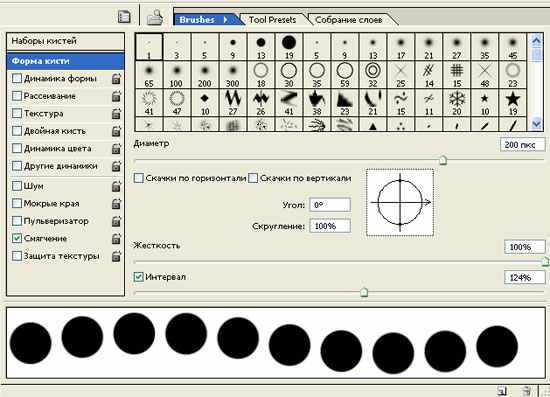Toggle lock beside Текстура
This screenshot has height=397, width=550.
(x=116, y=114)
